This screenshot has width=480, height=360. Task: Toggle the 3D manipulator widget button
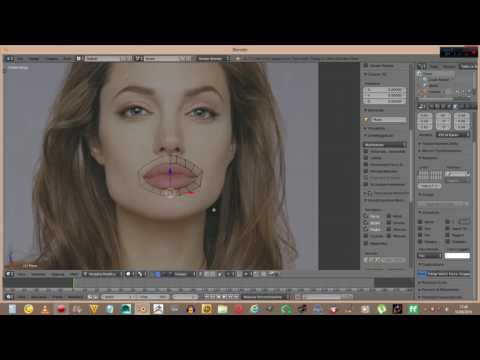click(158, 274)
